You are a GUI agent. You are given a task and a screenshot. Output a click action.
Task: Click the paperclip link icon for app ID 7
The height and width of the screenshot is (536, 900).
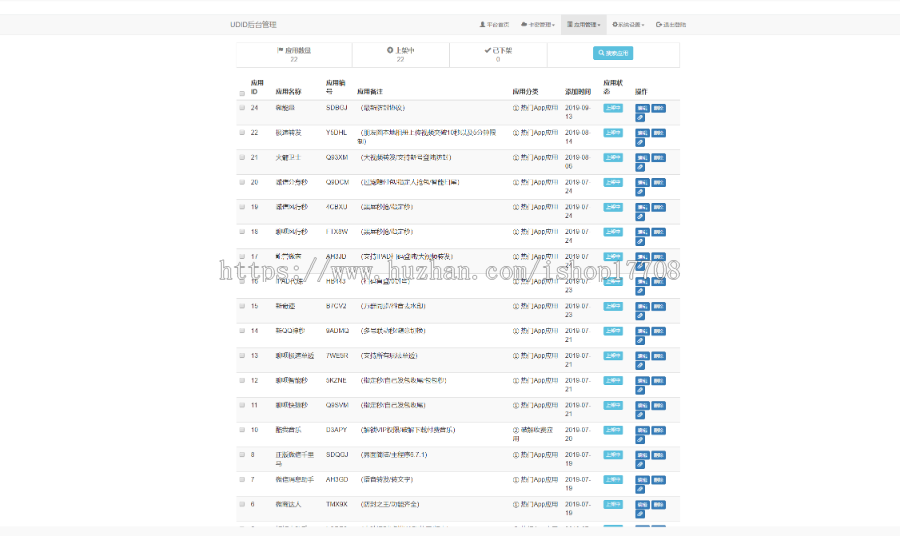[x=640, y=489]
